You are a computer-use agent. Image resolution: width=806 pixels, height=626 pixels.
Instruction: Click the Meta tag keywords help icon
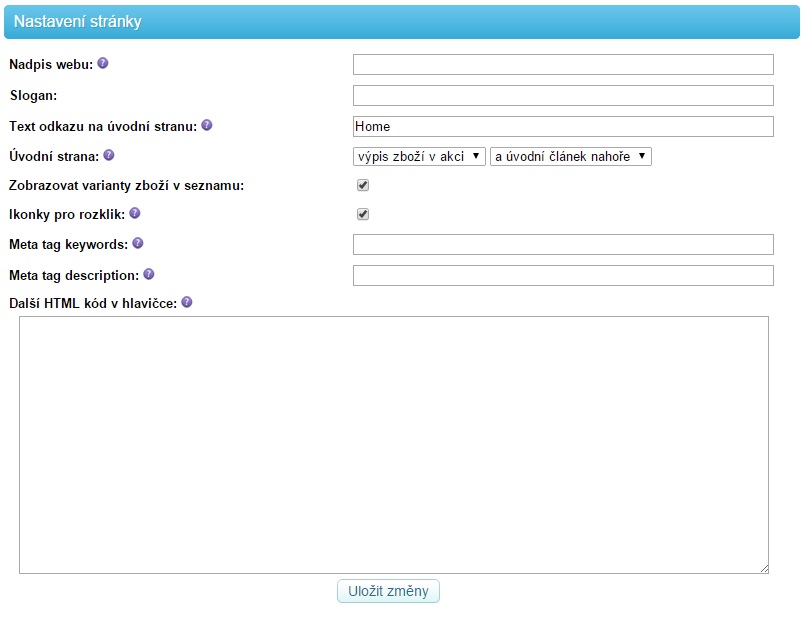tap(138, 243)
